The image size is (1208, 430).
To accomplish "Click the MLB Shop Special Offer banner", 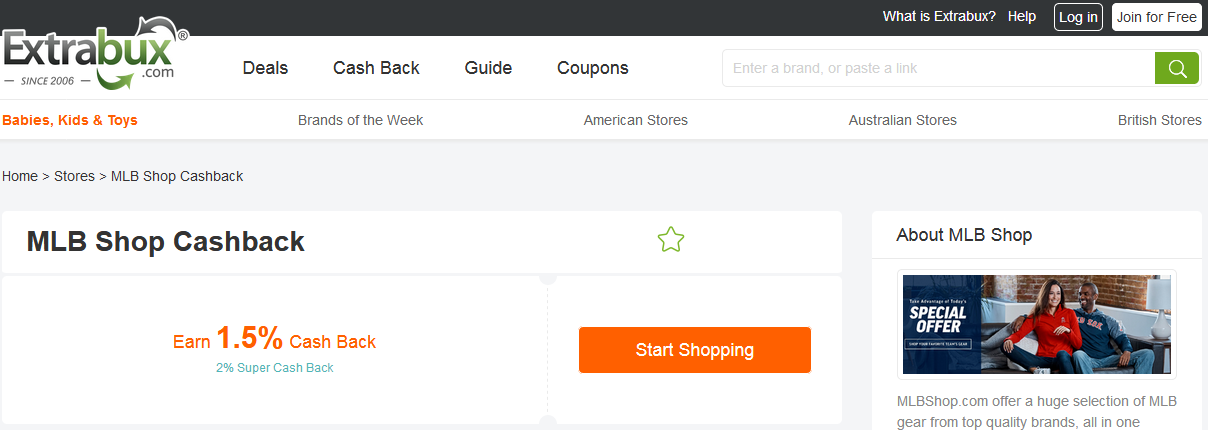I will tap(1037, 324).
